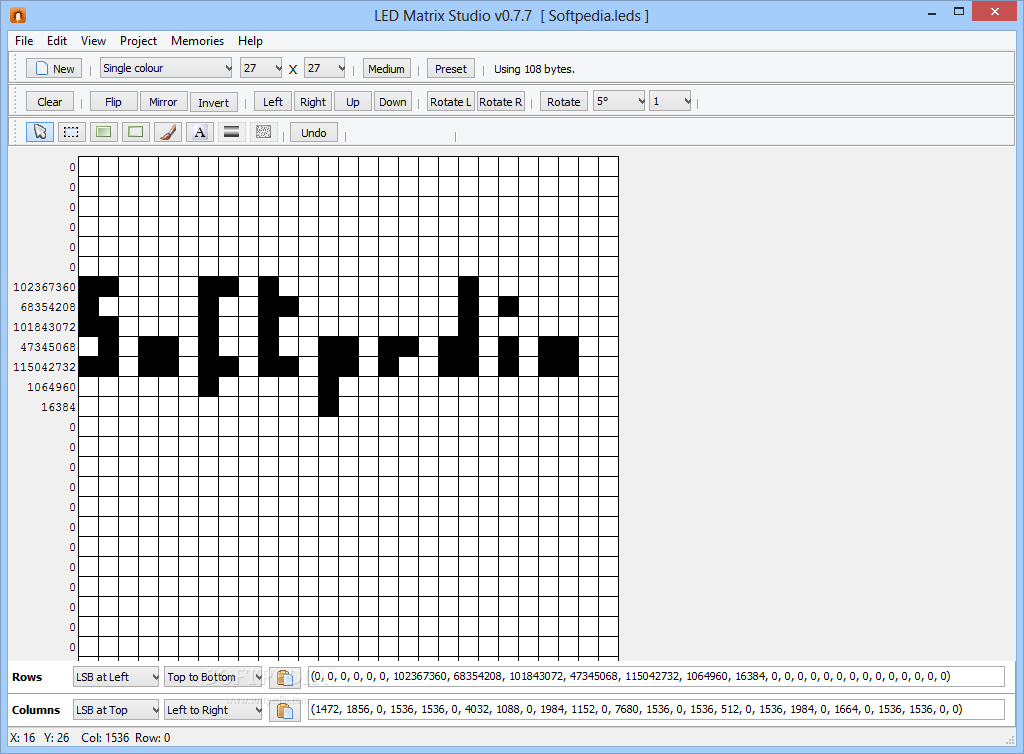Click the Rows data output field
The image size is (1024, 754).
[656, 677]
